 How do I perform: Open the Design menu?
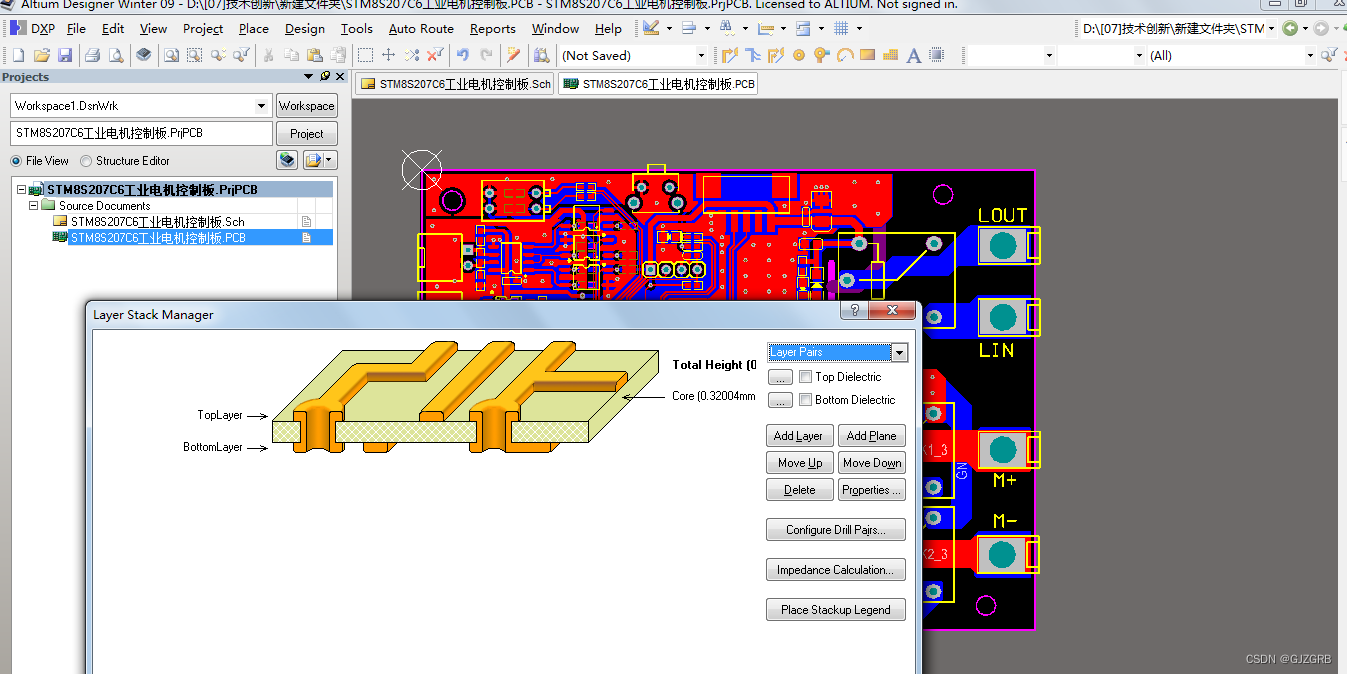pos(304,29)
